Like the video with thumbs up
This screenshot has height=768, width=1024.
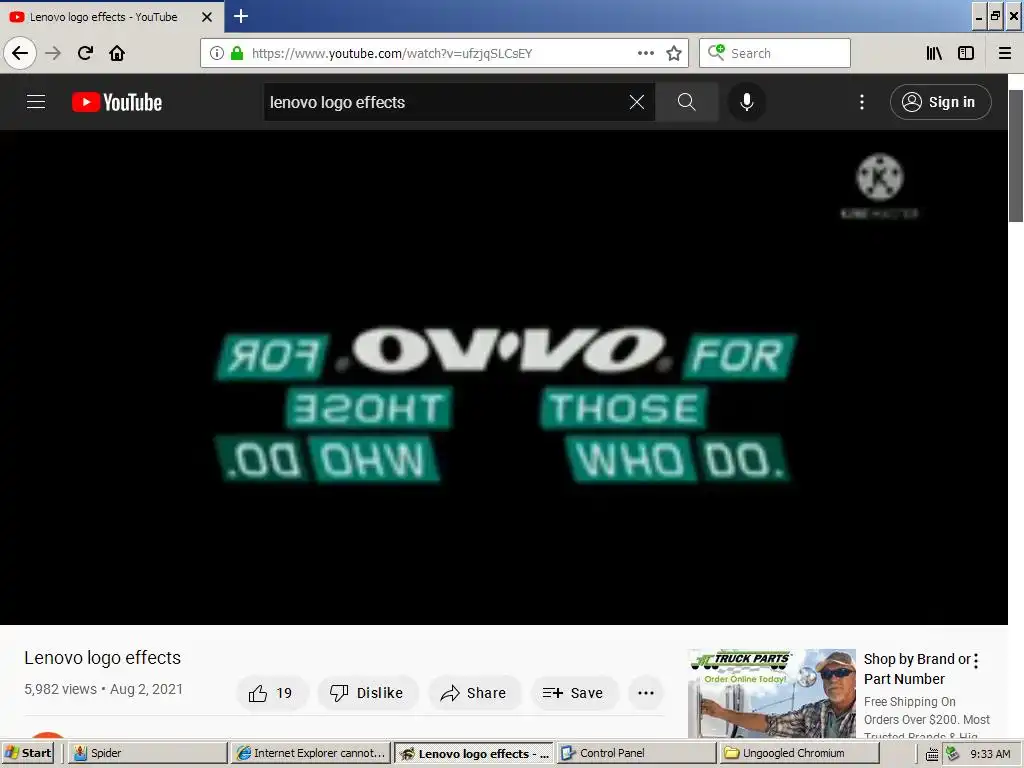(271, 693)
